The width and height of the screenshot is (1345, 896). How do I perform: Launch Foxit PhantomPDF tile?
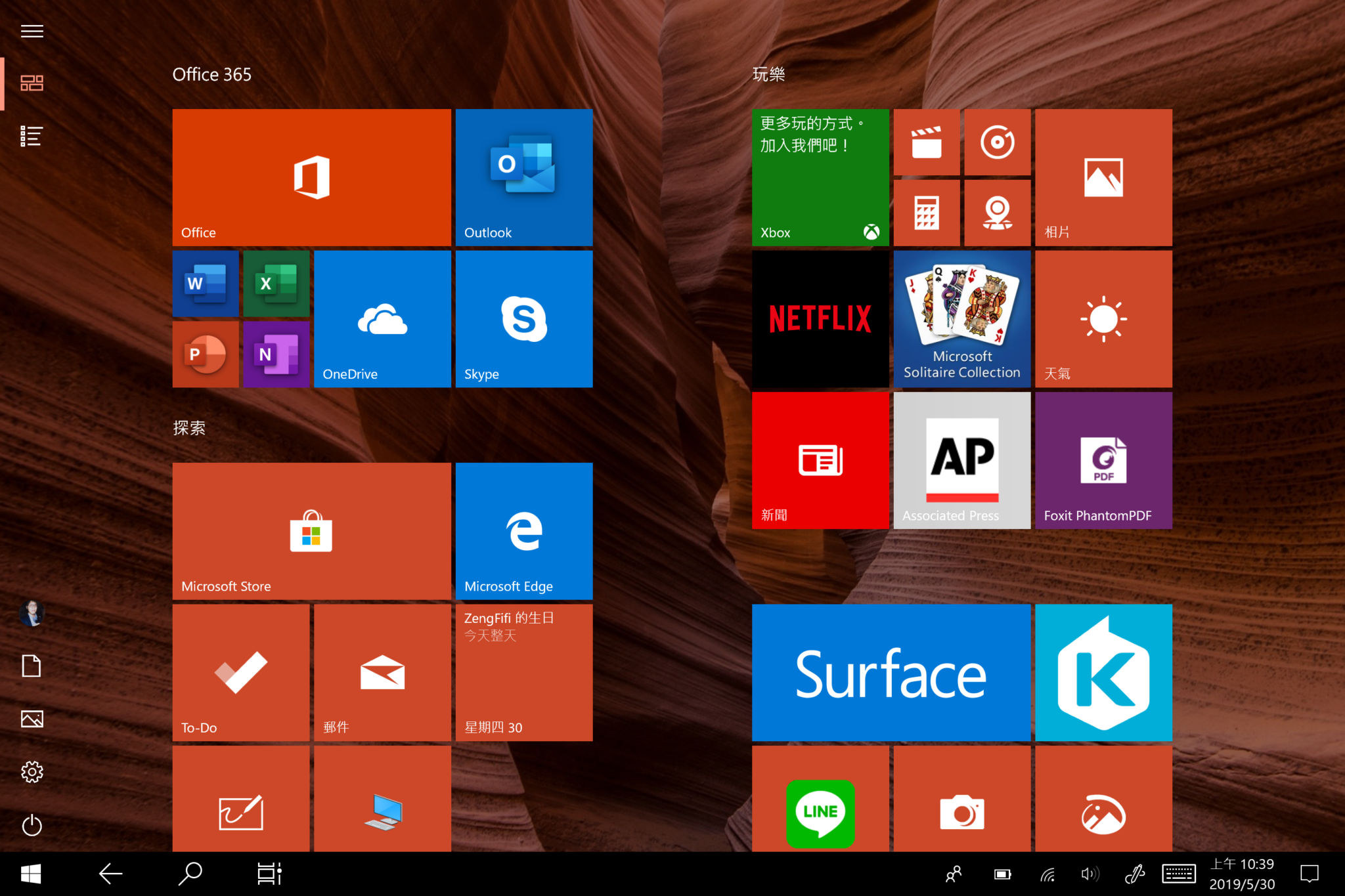(1103, 460)
